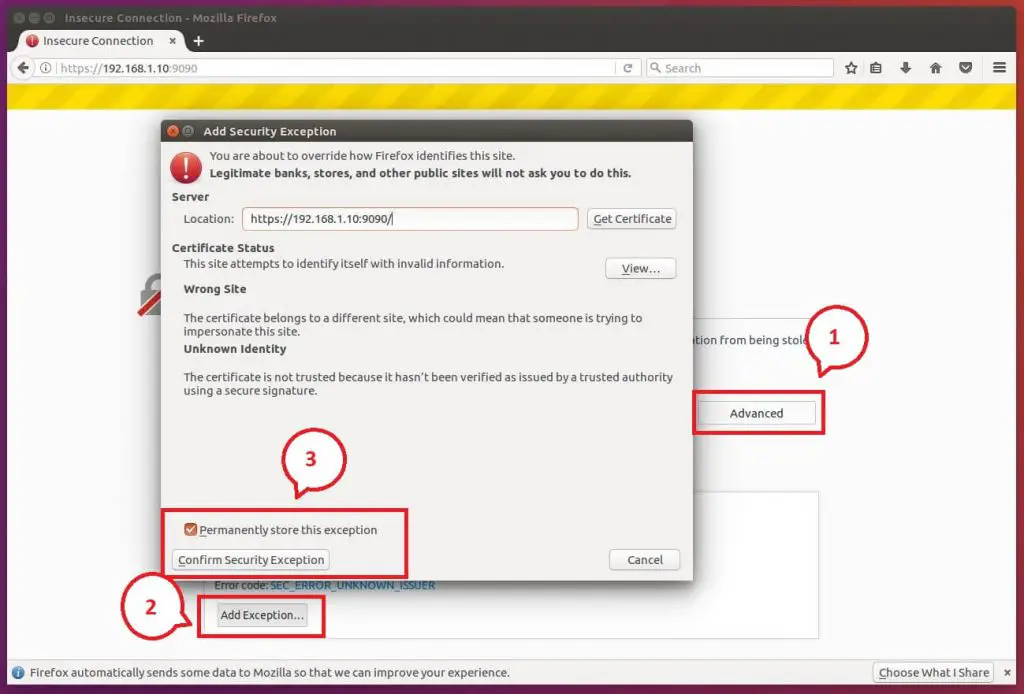Open the Downloads arrow icon
The image size is (1024, 694).
pyautogui.click(x=905, y=68)
